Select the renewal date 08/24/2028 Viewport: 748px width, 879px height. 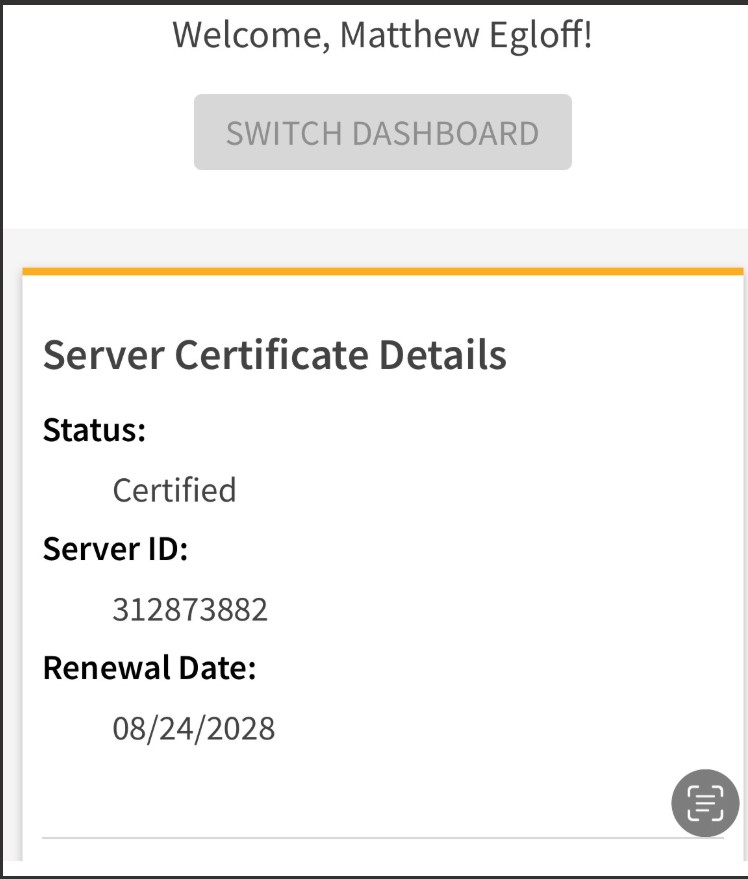coord(193,728)
